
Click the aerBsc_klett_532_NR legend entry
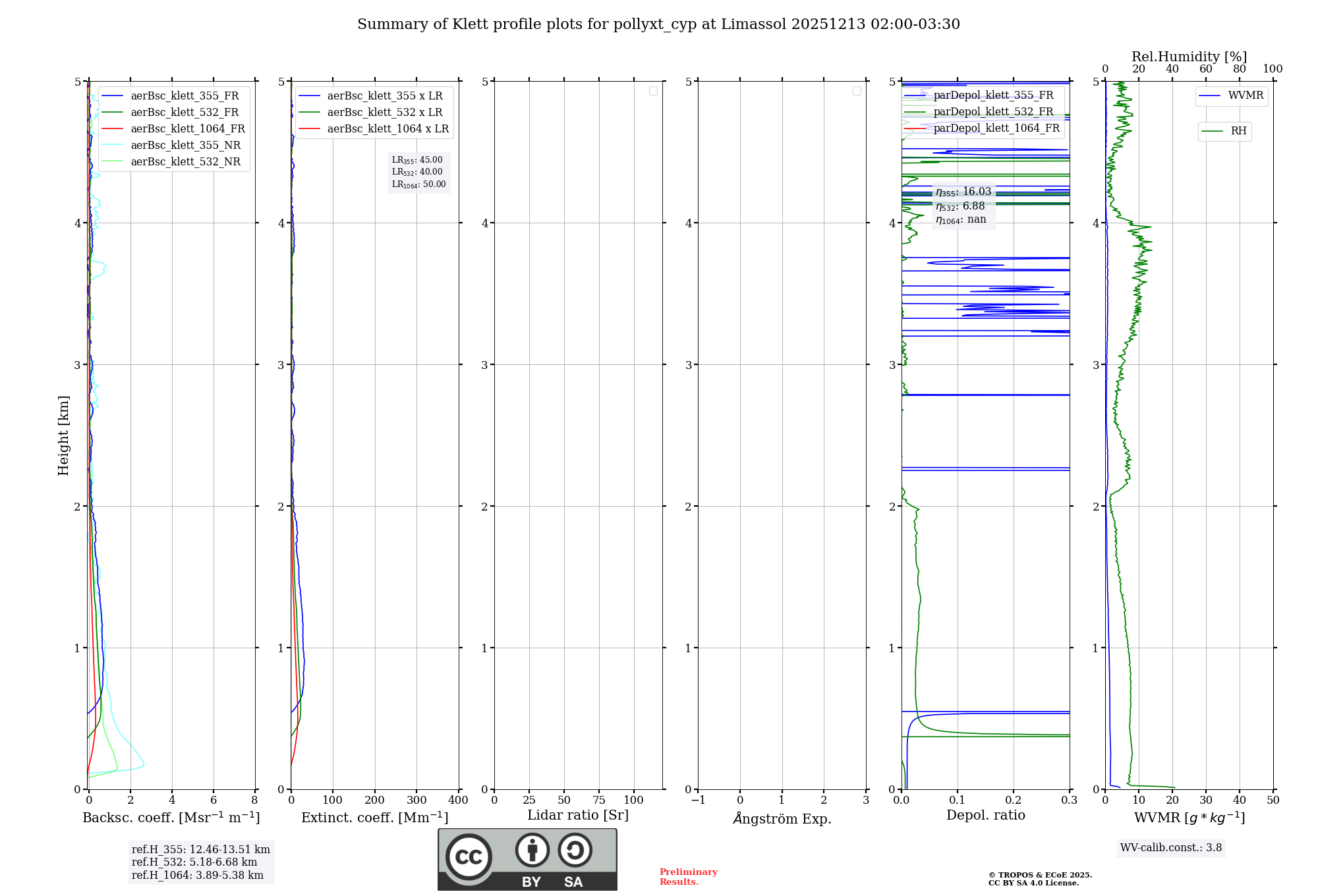[185, 162]
